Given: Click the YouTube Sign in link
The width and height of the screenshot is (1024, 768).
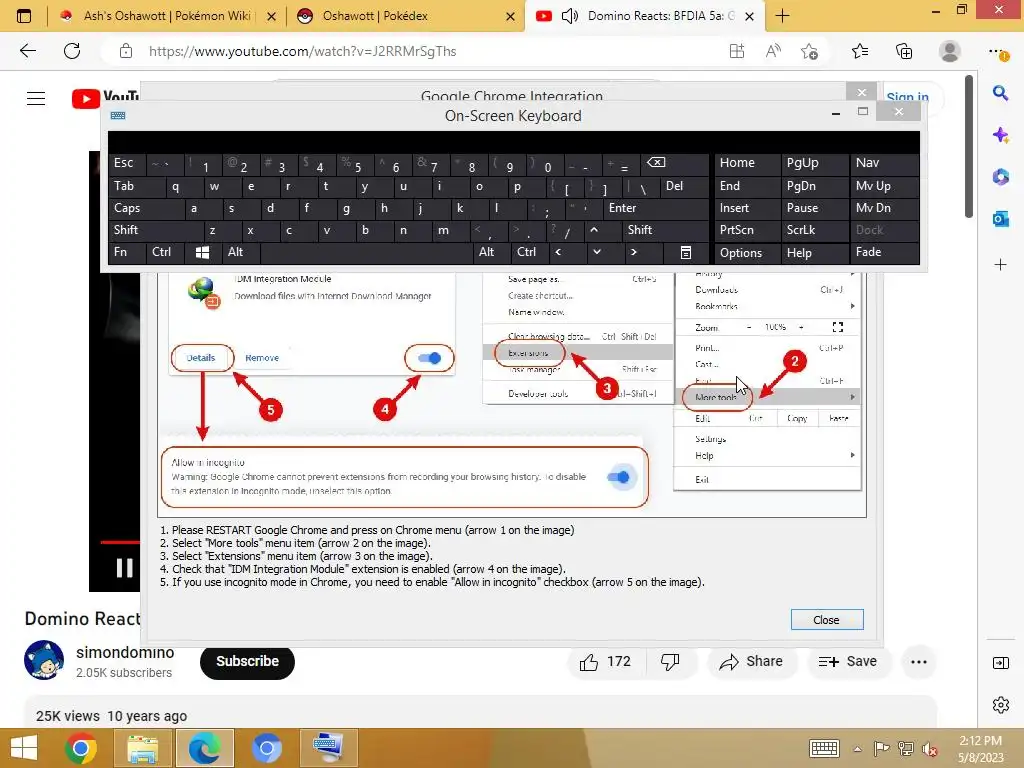Looking at the screenshot, I should coord(908,98).
